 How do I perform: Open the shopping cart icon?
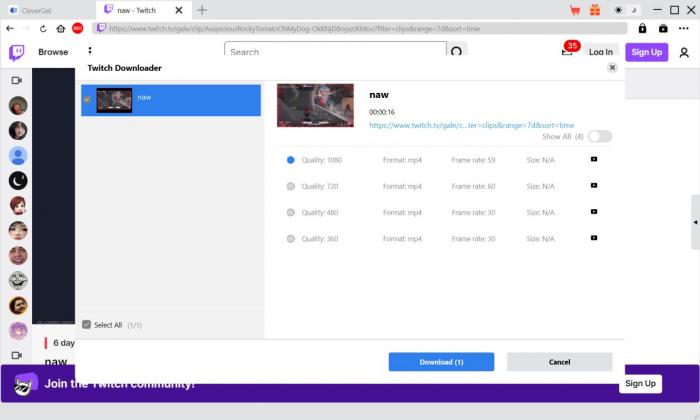point(575,10)
